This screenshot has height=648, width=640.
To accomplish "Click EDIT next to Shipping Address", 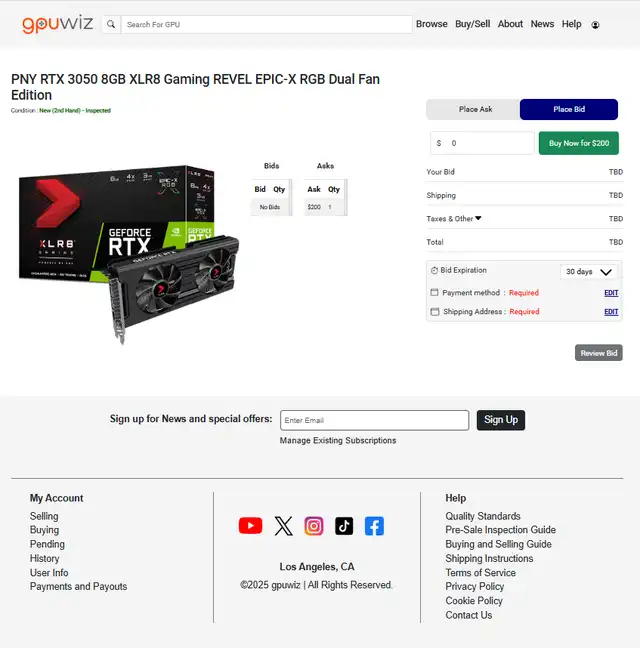I will (x=611, y=312).
